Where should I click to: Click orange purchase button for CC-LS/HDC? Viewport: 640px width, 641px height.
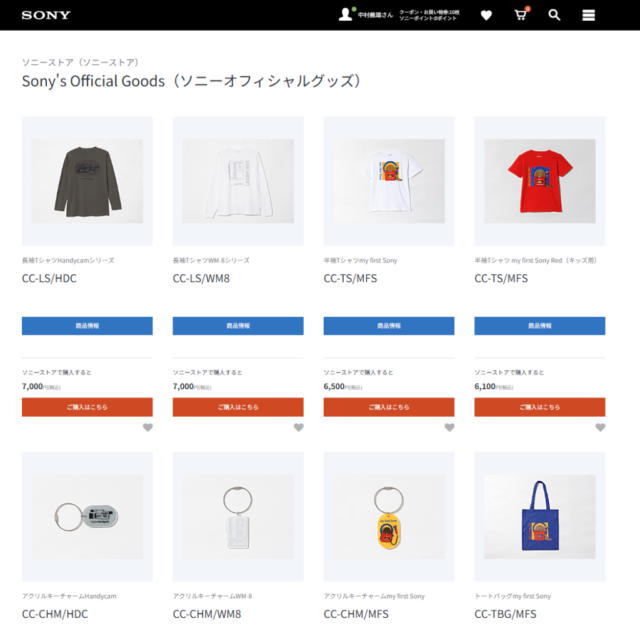pyautogui.click(x=87, y=407)
